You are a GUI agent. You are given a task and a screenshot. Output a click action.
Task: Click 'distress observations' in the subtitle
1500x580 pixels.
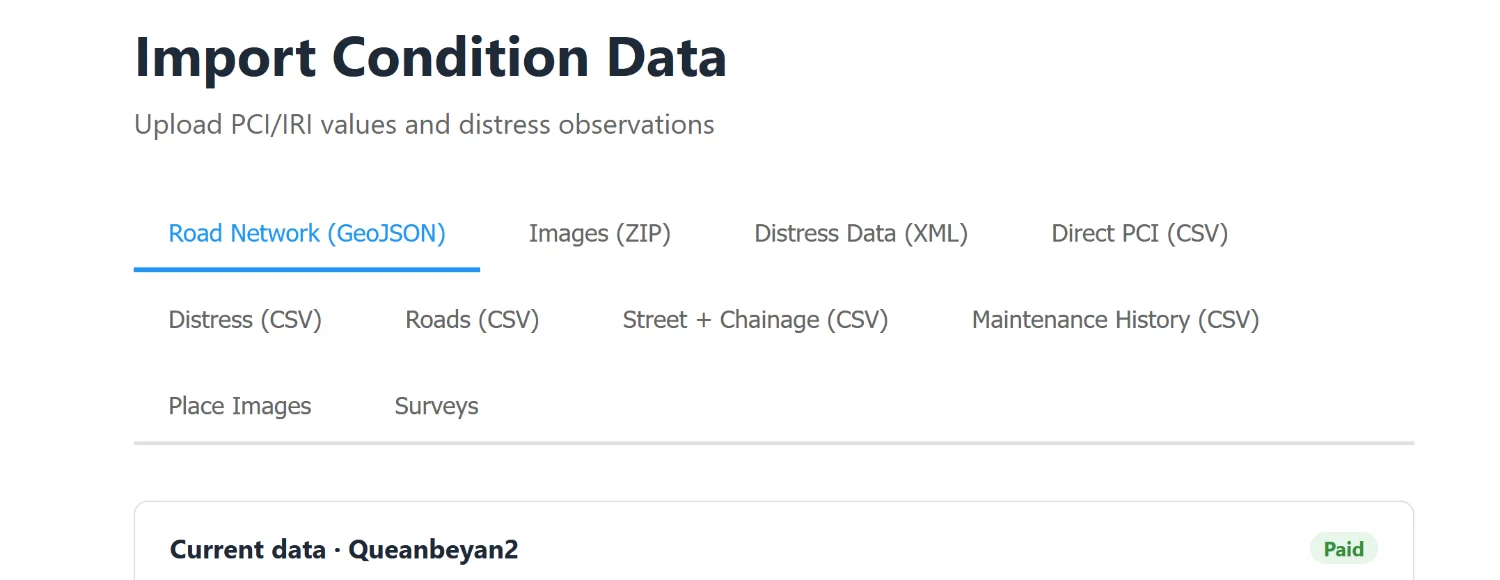[587, 125]
